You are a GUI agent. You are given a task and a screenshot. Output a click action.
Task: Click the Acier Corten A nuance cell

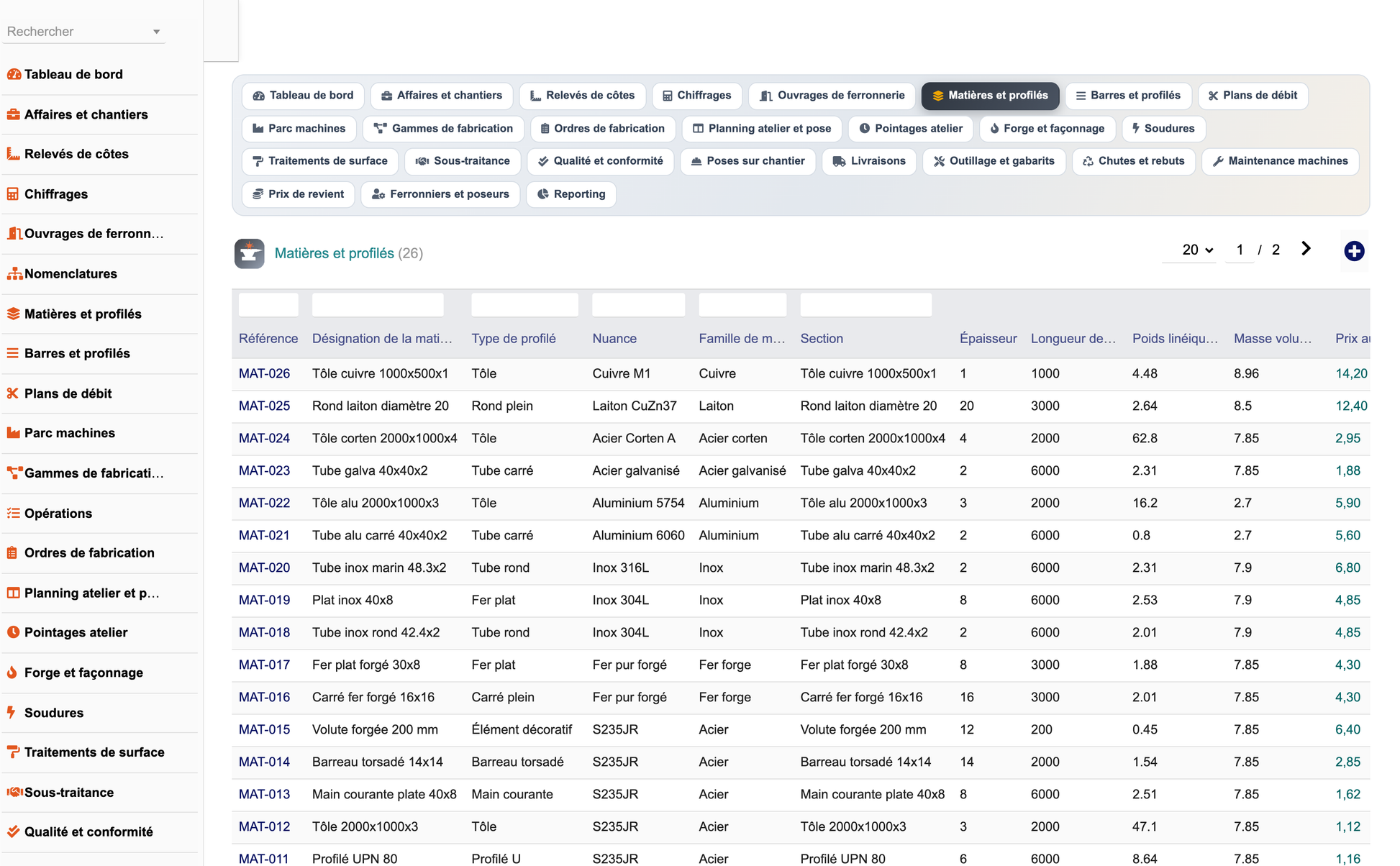pos(634,439)
